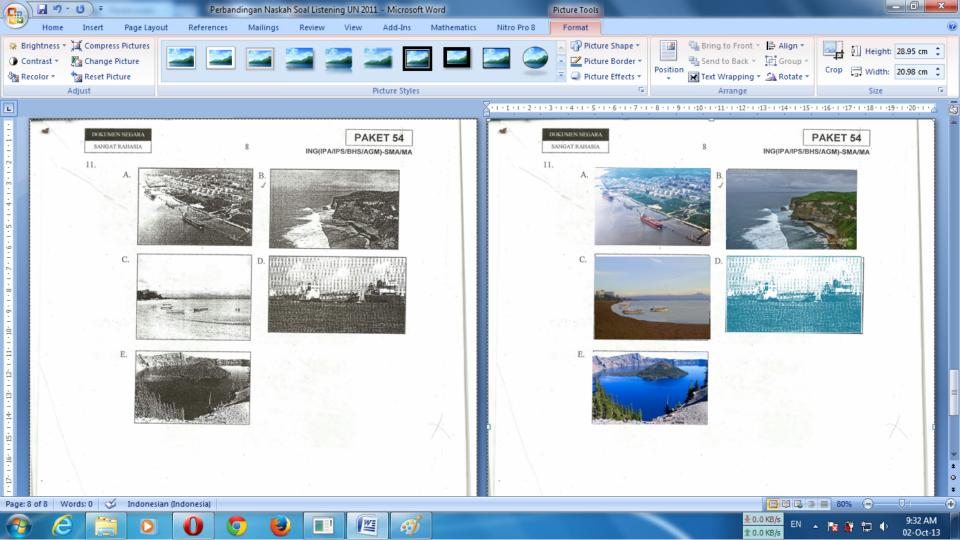Click the Save icon in quick access toolbar
The image size is (960, 540).
coord(42,9)
